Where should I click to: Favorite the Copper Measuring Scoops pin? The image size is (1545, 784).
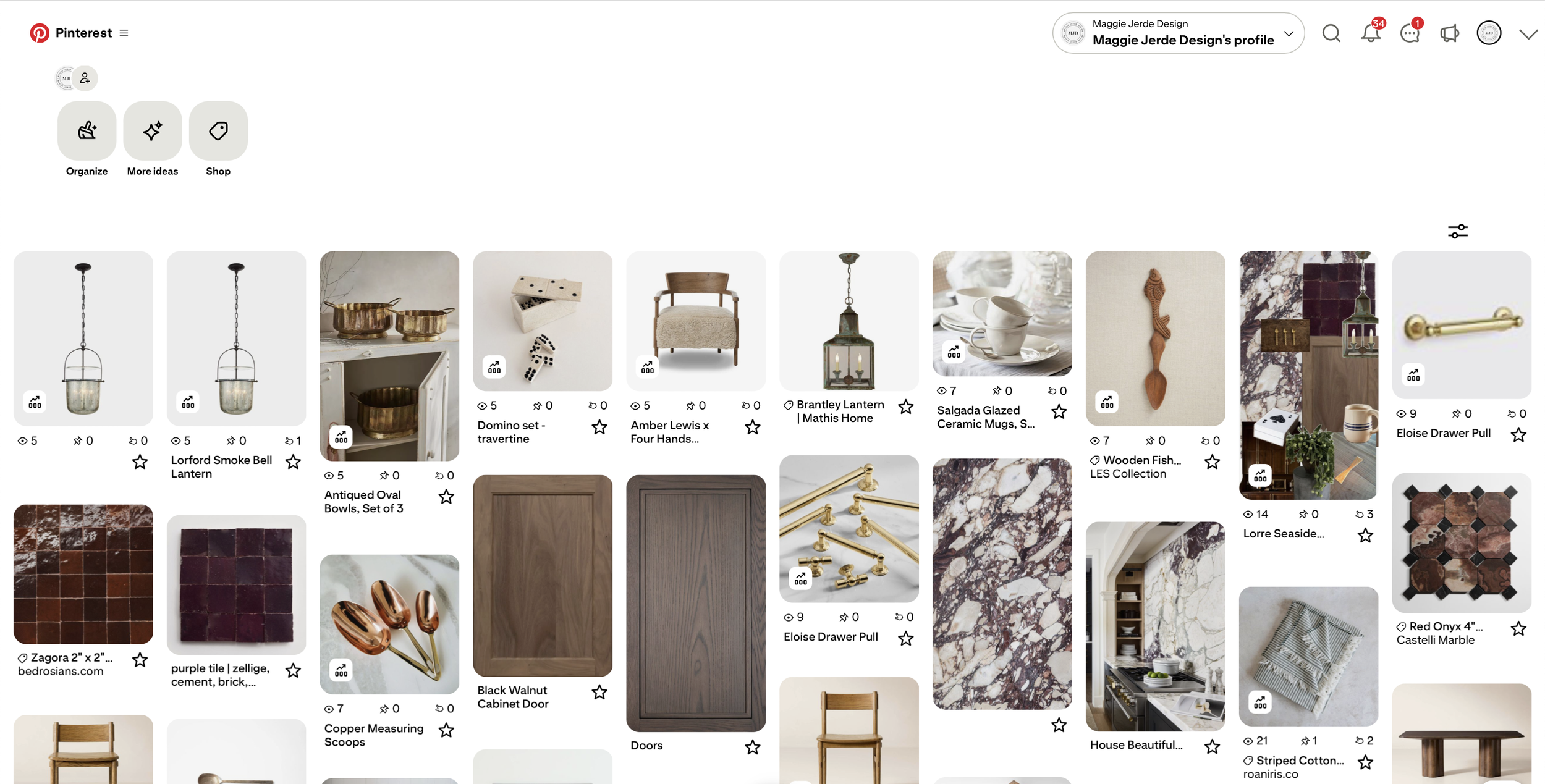(446, 730)
